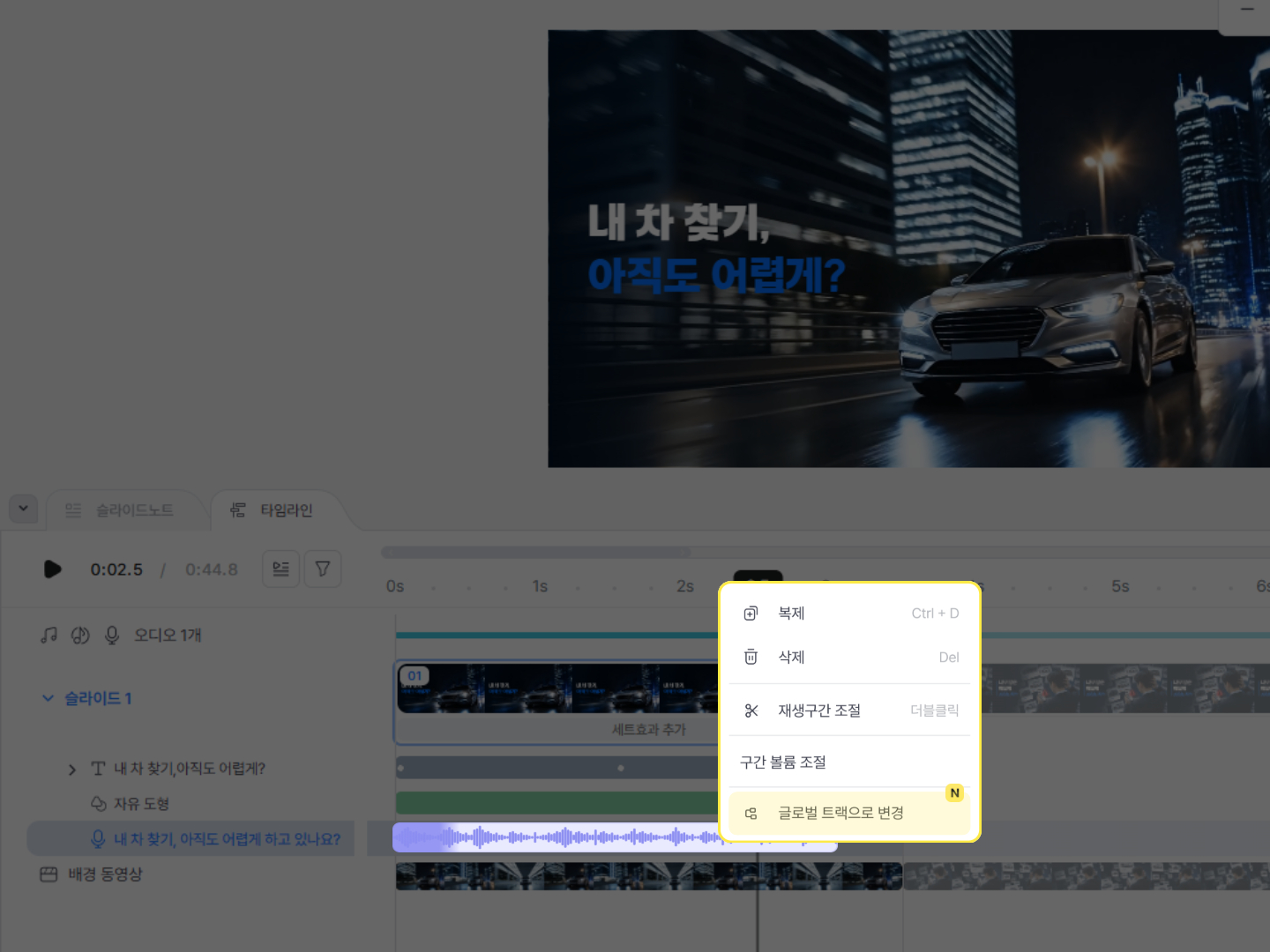Click the headline 내 차 찾기, in preview
Image resolution: width=1270 pixels, height=952 pixels.
679,221
